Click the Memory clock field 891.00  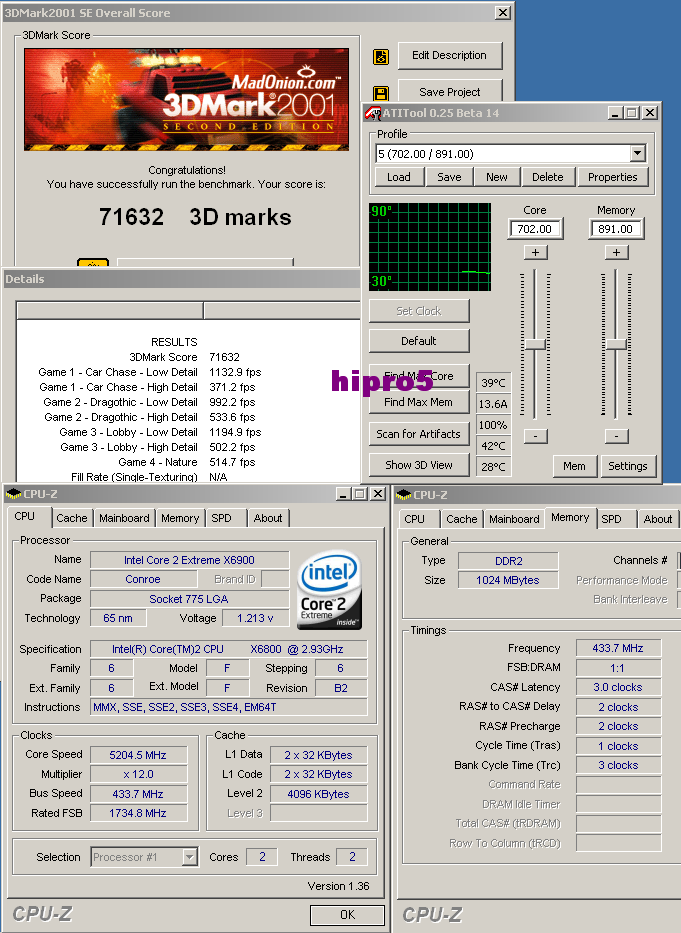tap(616, 229)
